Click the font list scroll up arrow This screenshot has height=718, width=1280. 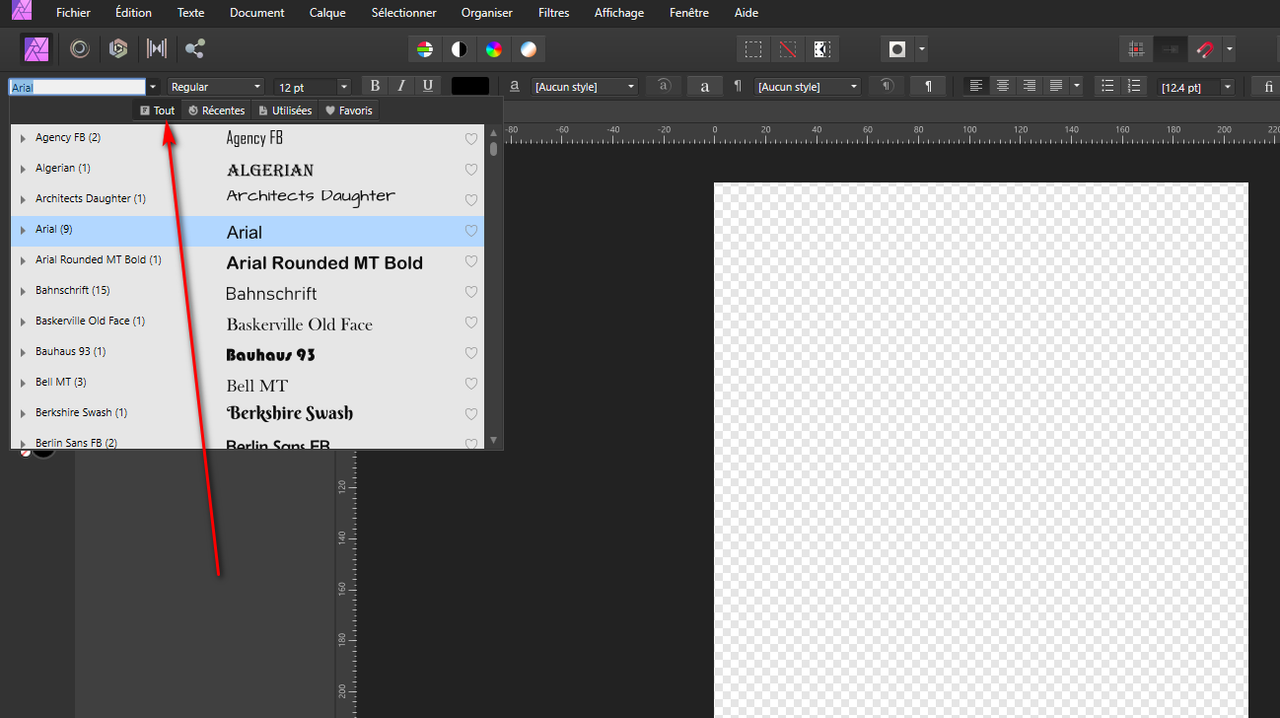493,133
